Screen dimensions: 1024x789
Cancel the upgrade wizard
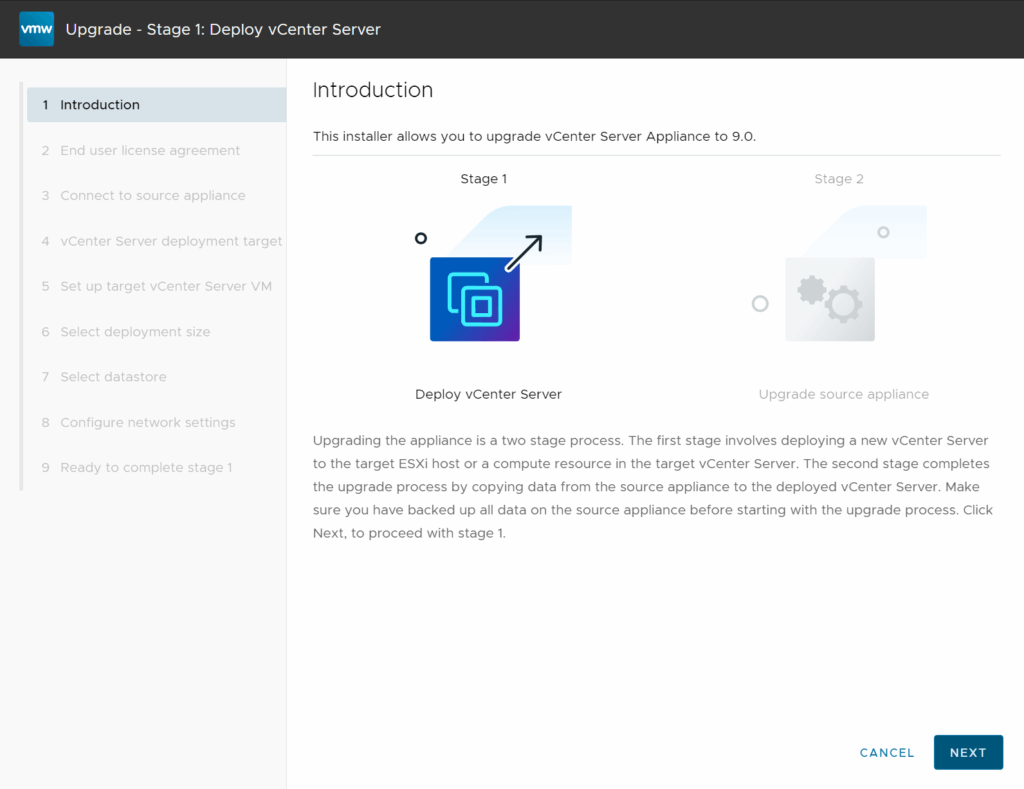(x=887, y=752)
